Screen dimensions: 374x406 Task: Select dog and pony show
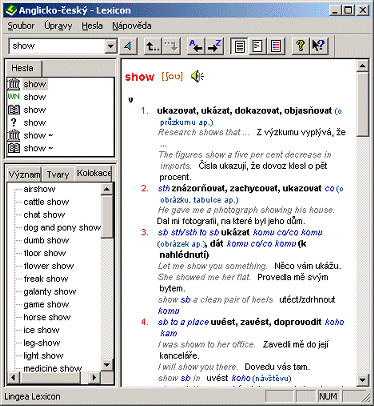(x=62, y=227)
